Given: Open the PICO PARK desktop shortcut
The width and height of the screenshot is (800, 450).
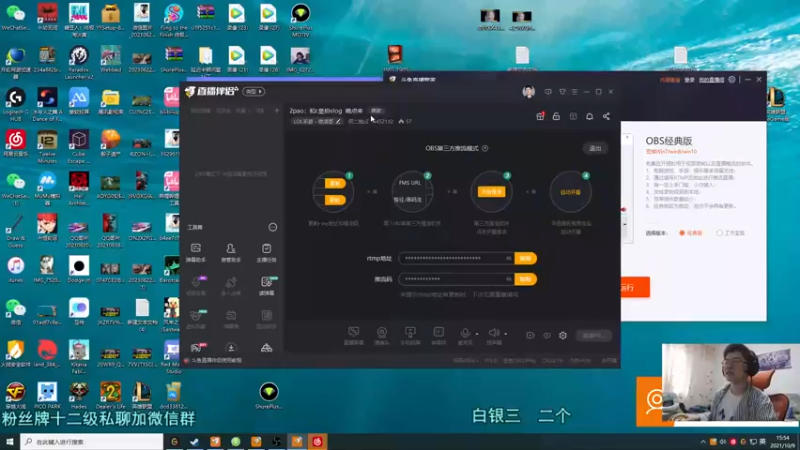Looking at the screenshot, I should tap(47, 396).
